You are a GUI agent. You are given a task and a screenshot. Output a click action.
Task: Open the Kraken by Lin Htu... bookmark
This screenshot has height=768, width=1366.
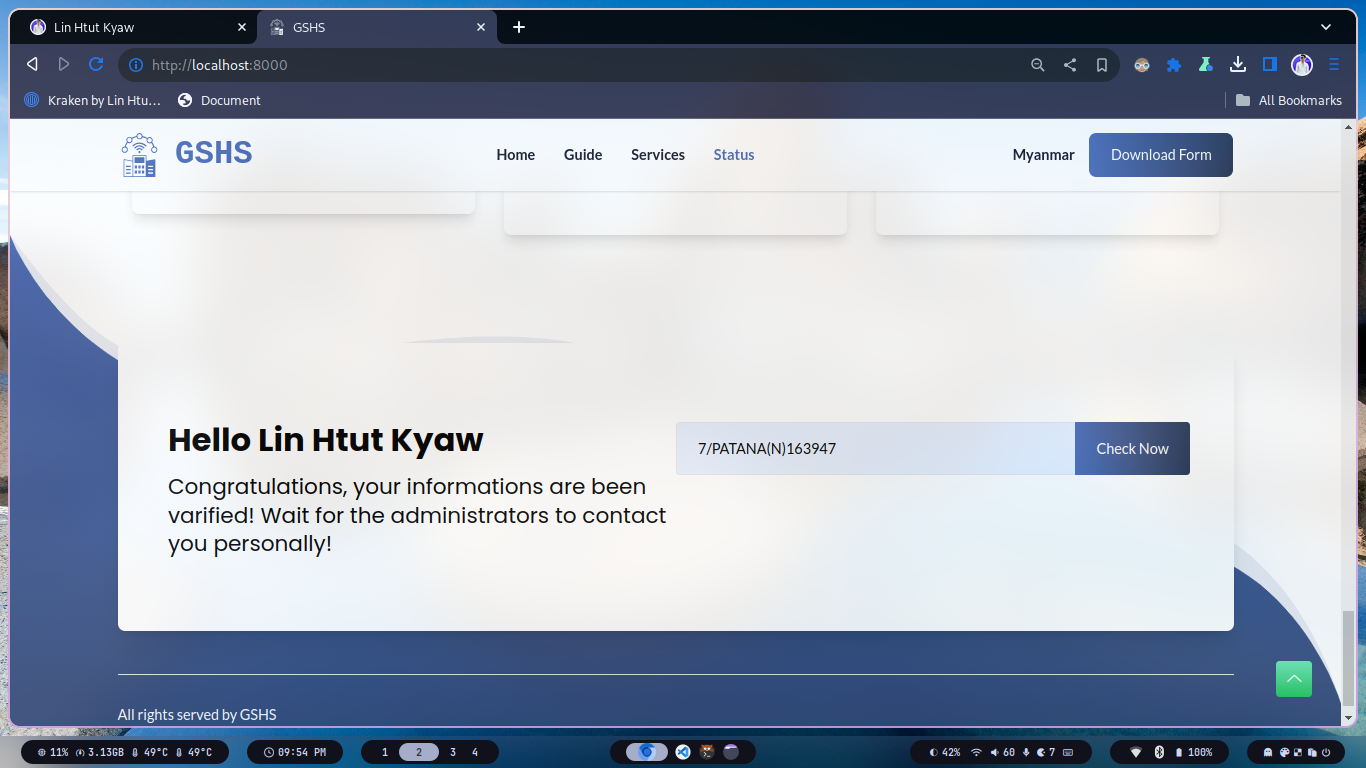pos(92,100)
